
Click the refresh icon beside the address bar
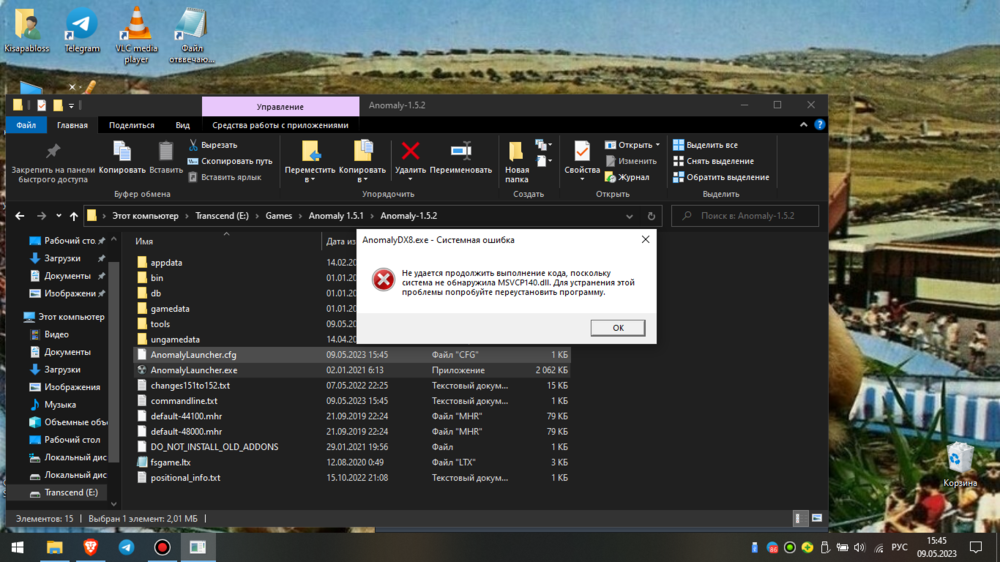point(652,216)
